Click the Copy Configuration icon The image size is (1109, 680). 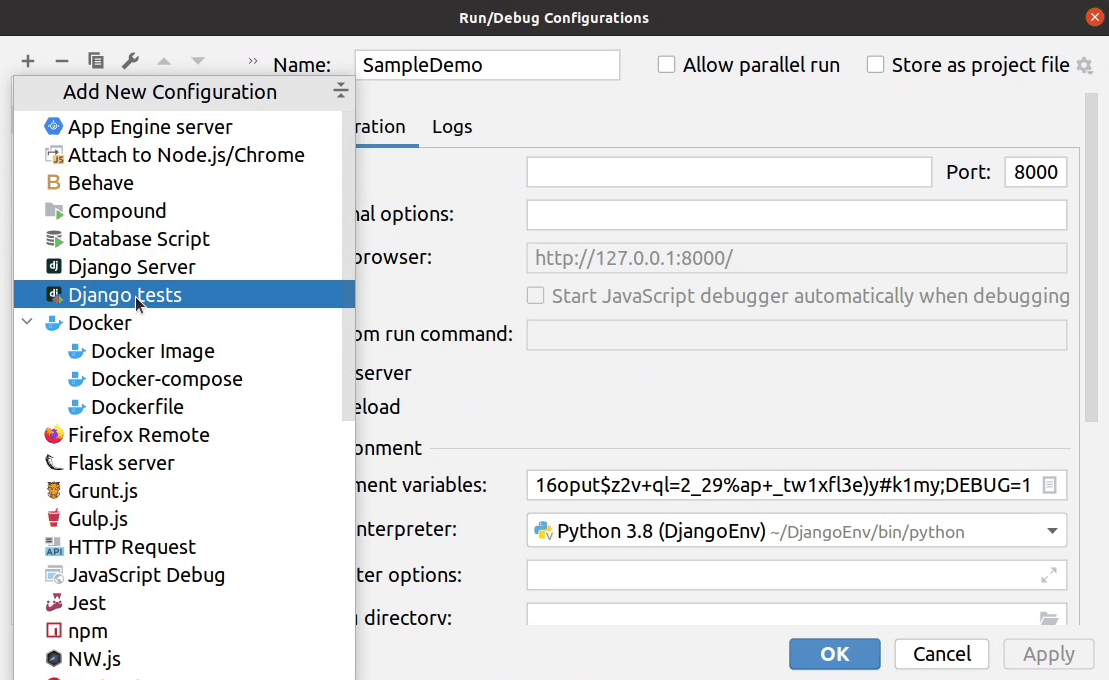tap(95, 62)
